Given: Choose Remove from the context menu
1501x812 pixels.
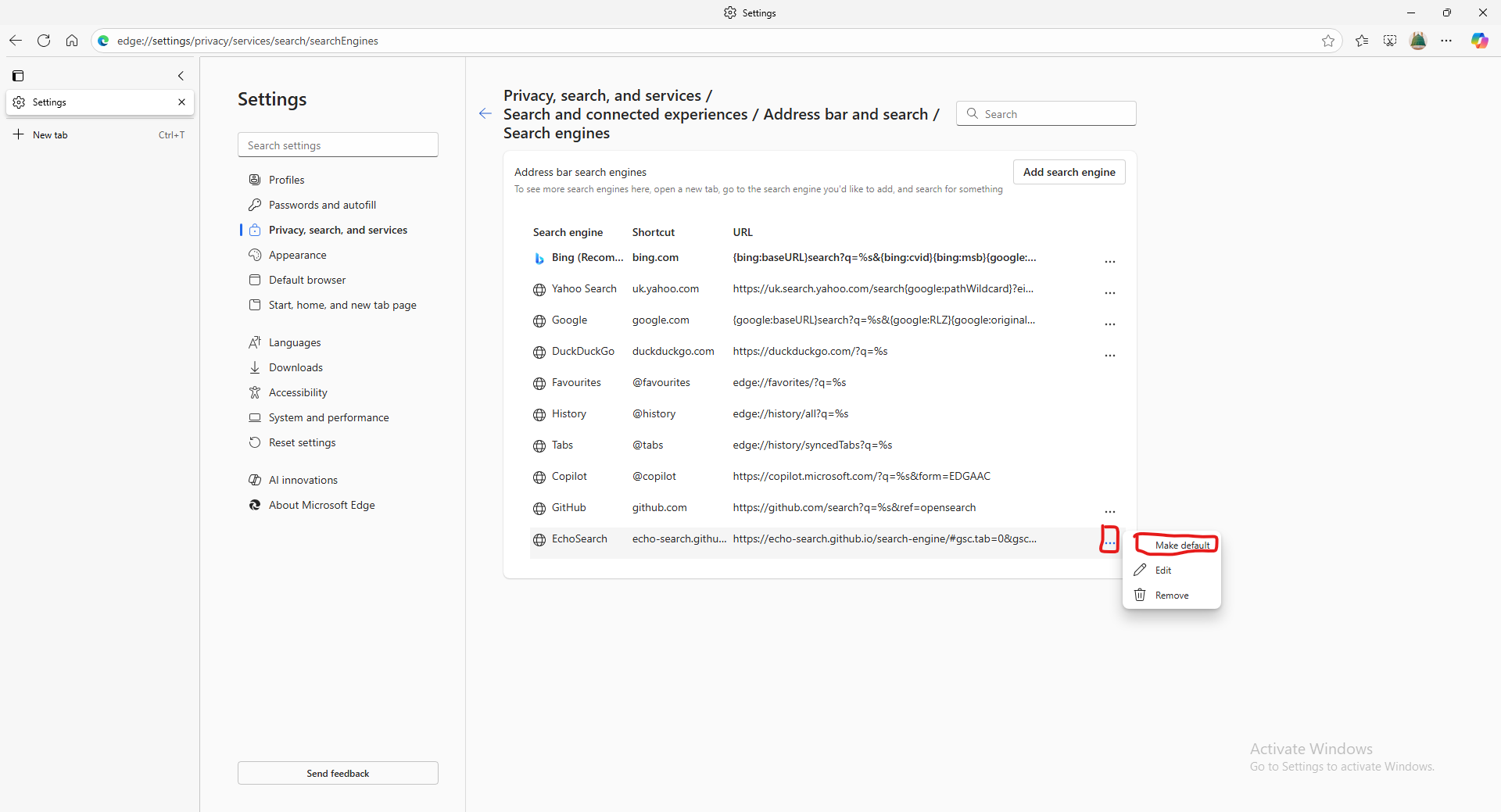Looking at the screenshot, I should [x=1171, y=596].
